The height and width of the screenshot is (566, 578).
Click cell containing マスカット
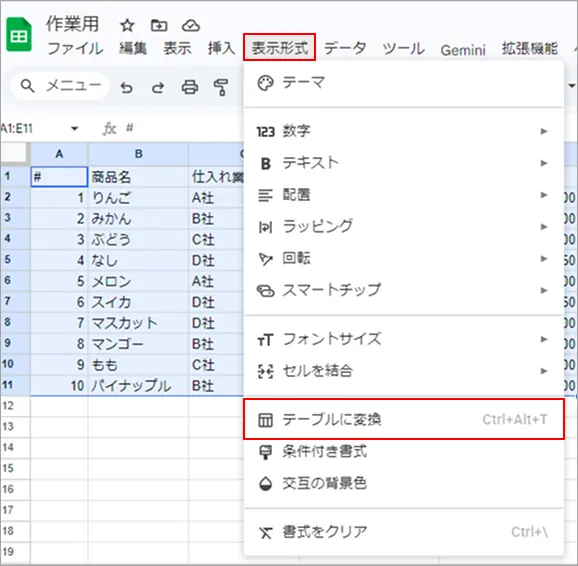138,323
